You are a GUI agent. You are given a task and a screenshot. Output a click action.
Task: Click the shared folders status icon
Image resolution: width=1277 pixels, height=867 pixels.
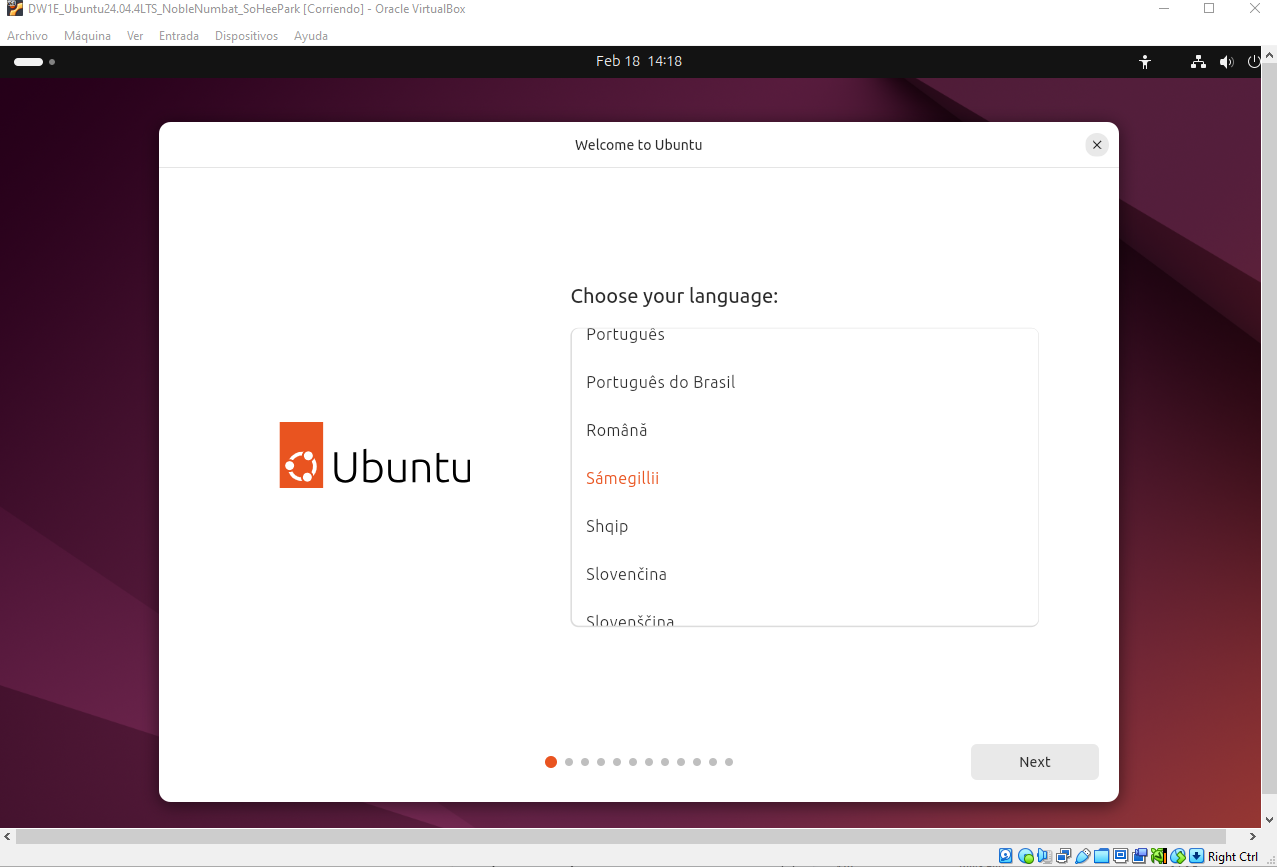click(1102, 856)
